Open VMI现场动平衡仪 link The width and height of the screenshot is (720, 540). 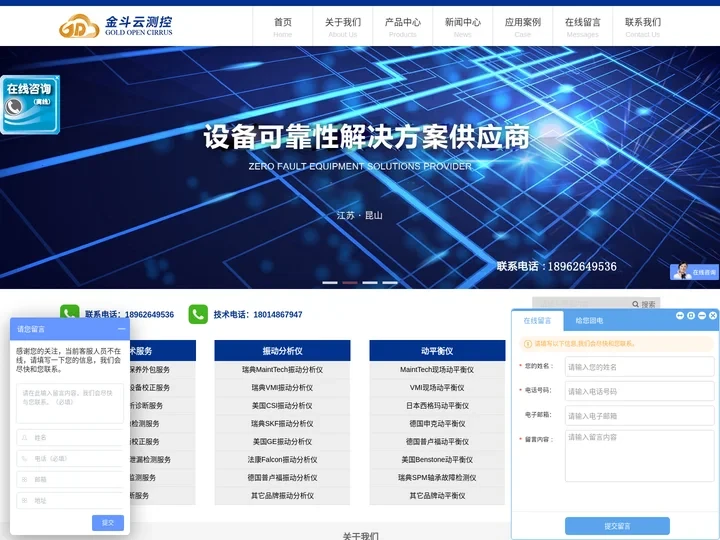(x=437, y=388)
